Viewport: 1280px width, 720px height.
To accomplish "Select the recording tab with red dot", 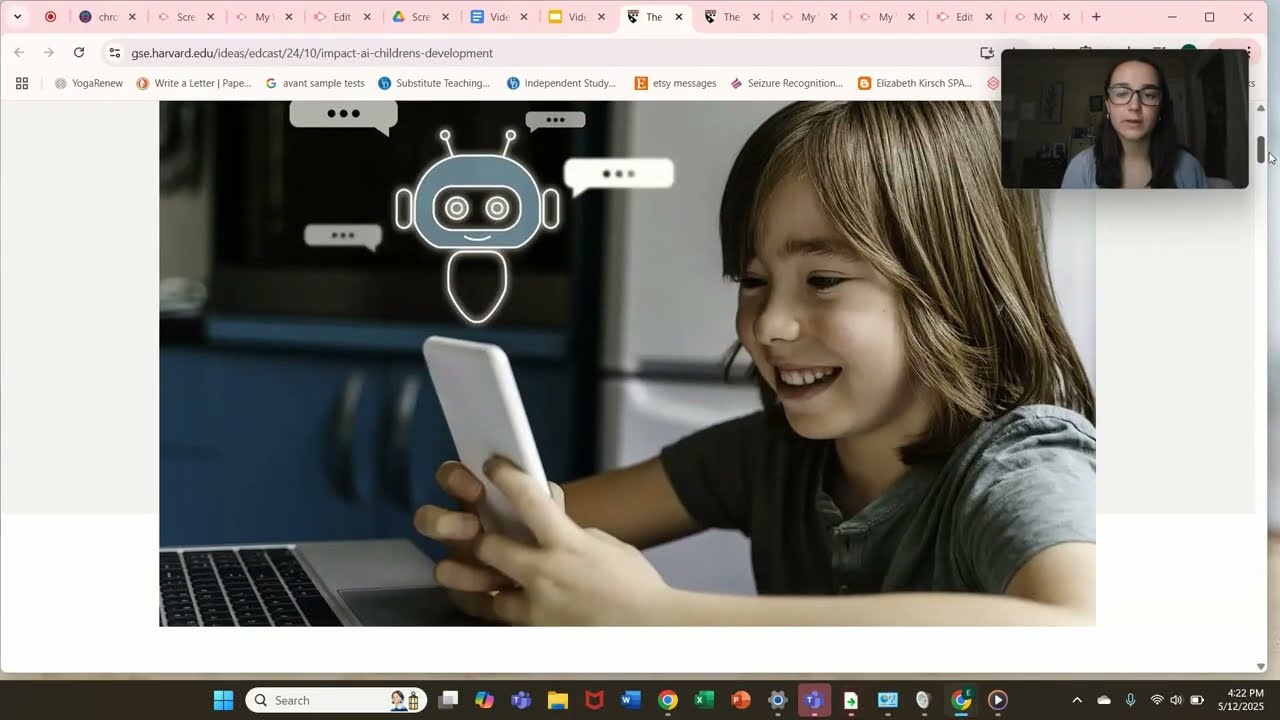I will (x=51, y=17).
